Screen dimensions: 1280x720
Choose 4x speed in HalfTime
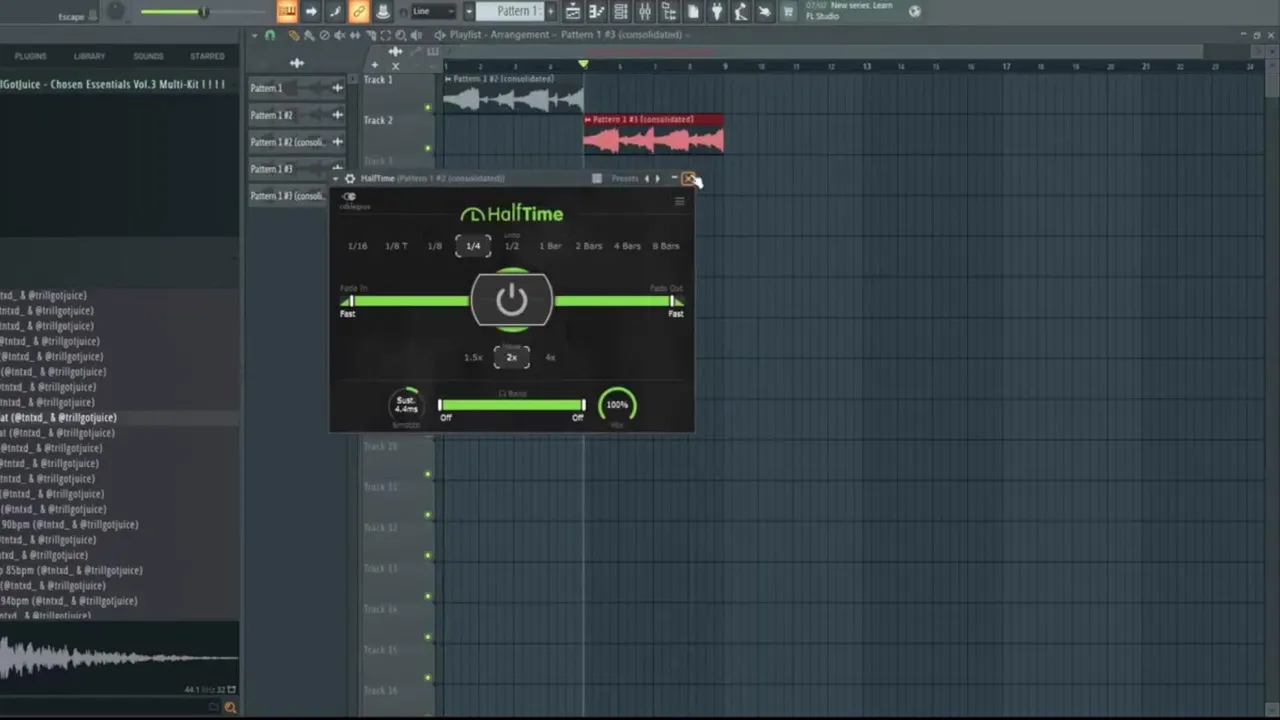[x=550, y=357]
